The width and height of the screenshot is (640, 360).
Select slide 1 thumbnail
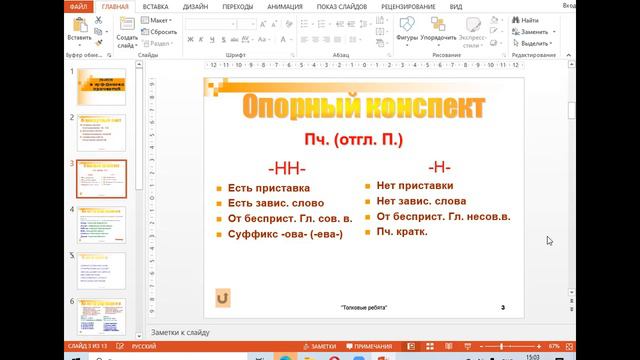point(102,87)
